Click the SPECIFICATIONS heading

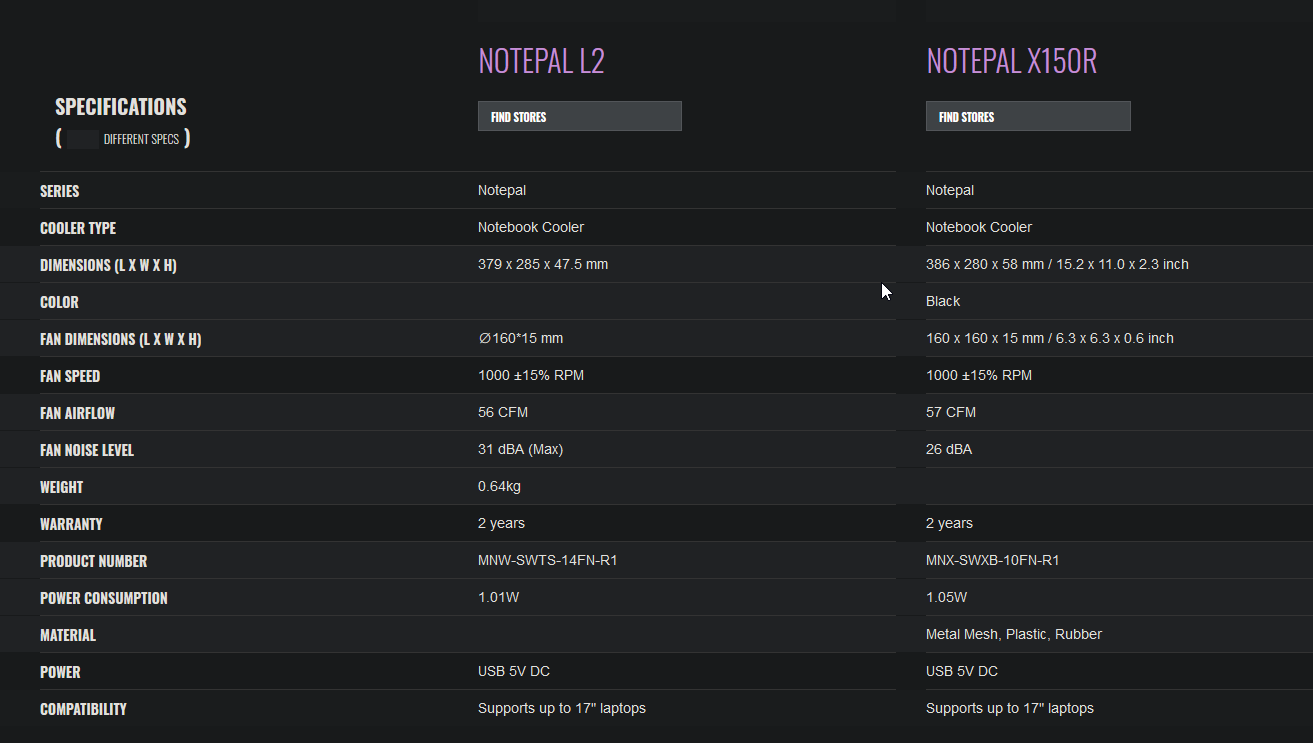pos(121,106)
